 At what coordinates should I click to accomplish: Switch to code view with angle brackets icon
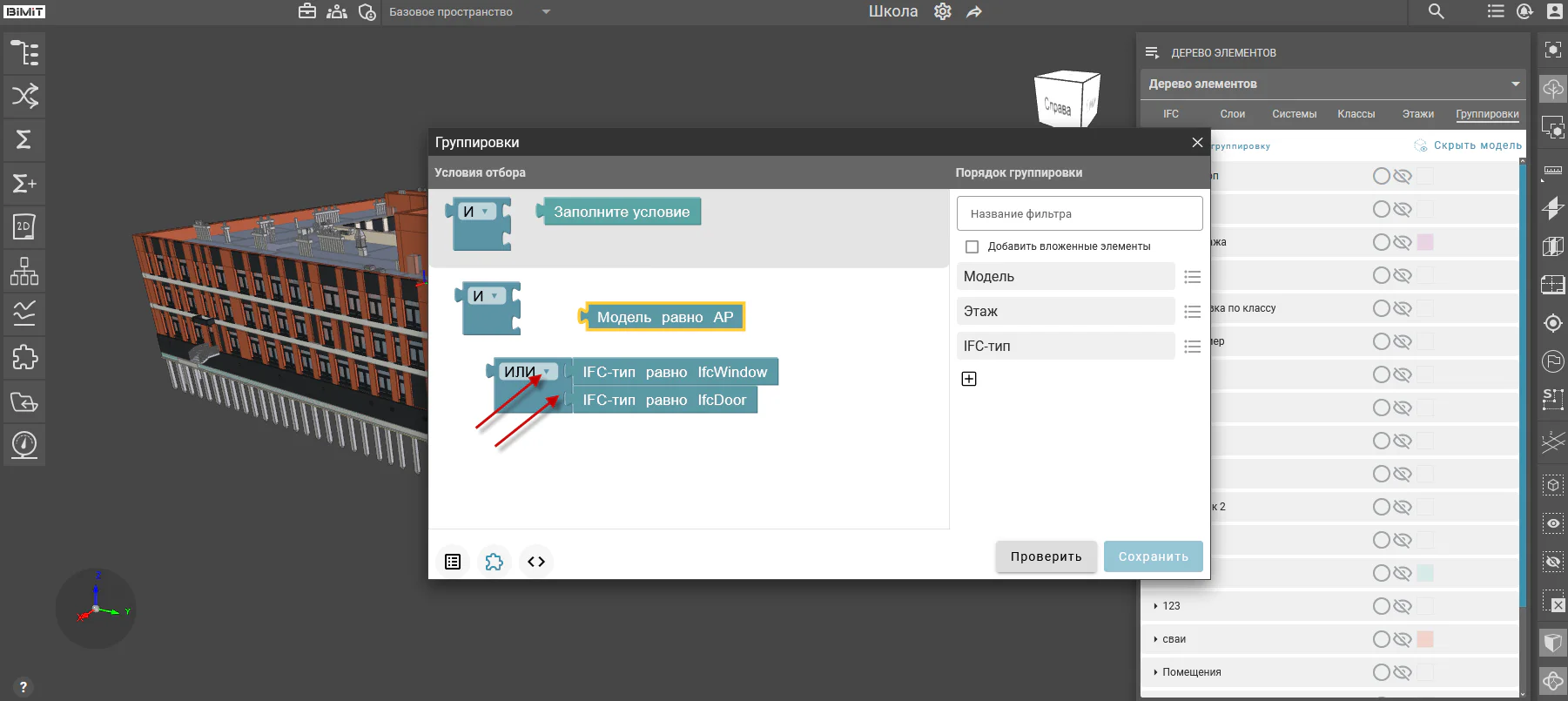pos(536,562)
